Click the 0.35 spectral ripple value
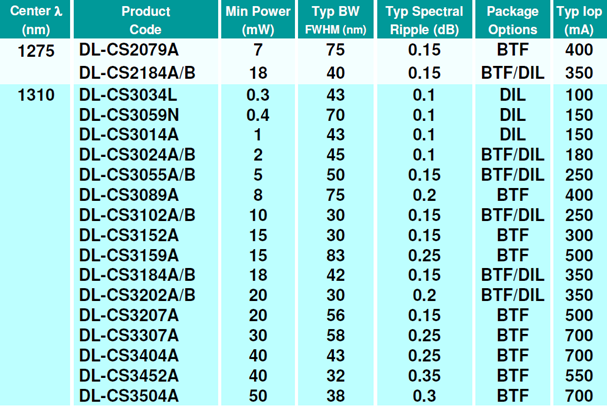 click(424, 376)
